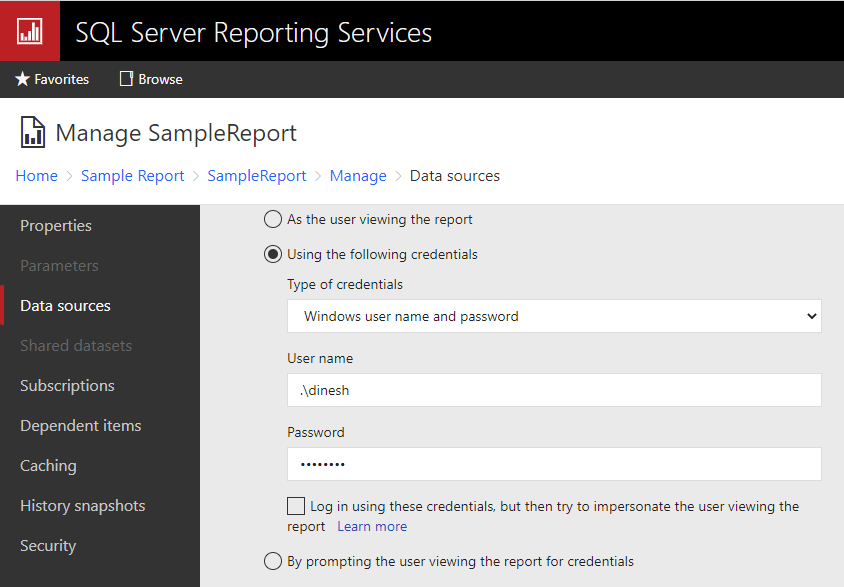844x587 pixels.
Task: Focus the Password input field
Action: click(553, 464)
